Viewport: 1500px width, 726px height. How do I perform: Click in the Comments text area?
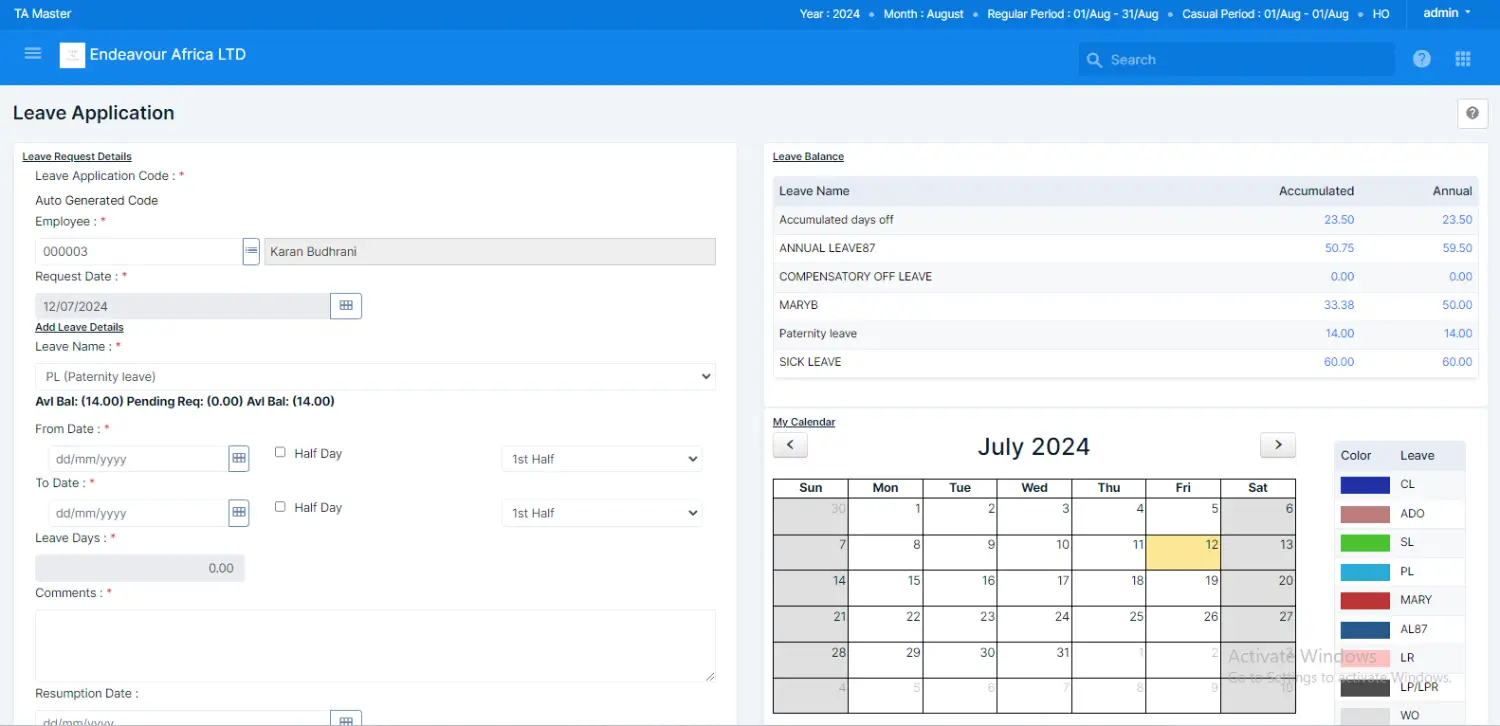pos(375,646)
